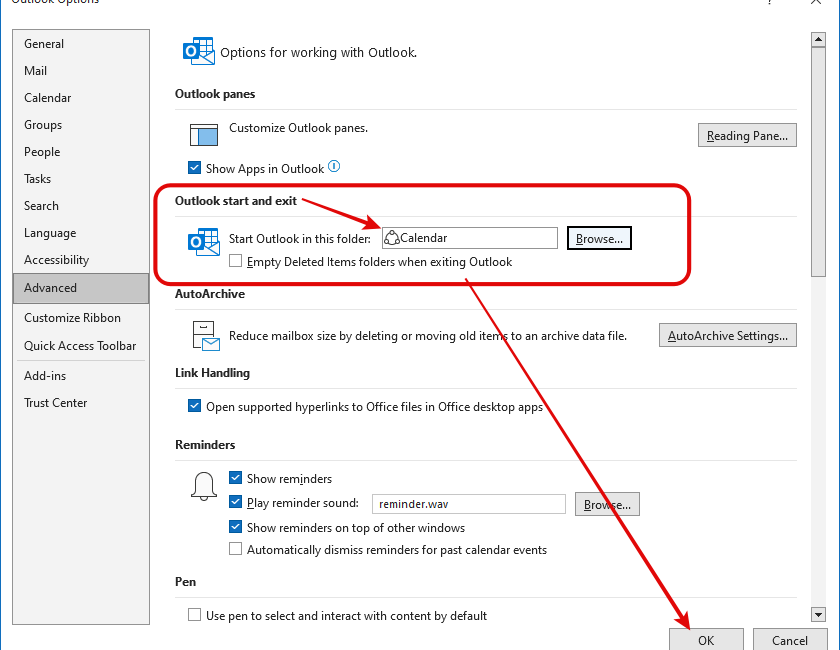The height and width of the screenshot is (650, 840).
Task: Open Quick Access Toolbar category
Action: [81, 346]
